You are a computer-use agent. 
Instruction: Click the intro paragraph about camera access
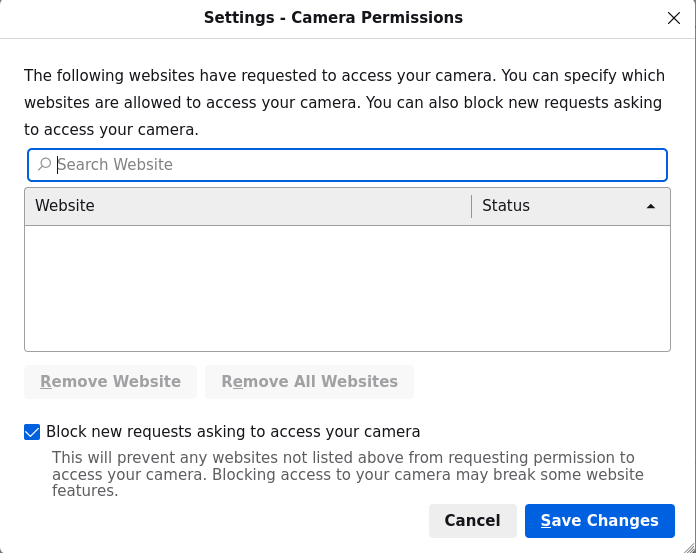click(344, 102)
